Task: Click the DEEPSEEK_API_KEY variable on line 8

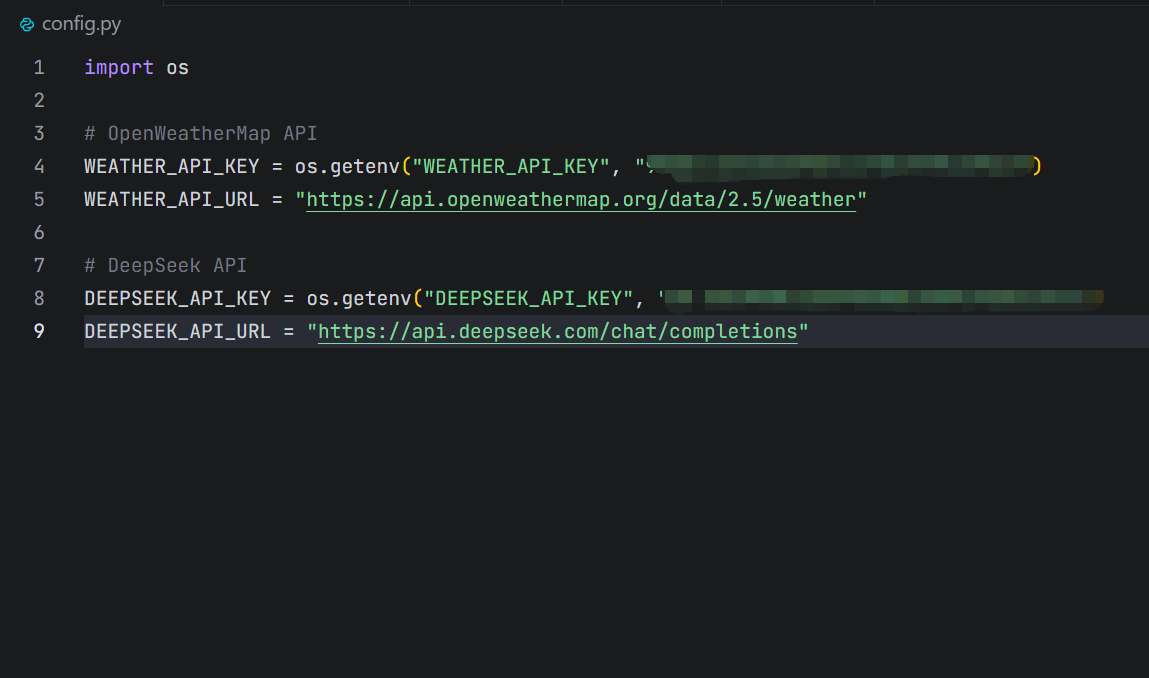Action: click(177, 298)
